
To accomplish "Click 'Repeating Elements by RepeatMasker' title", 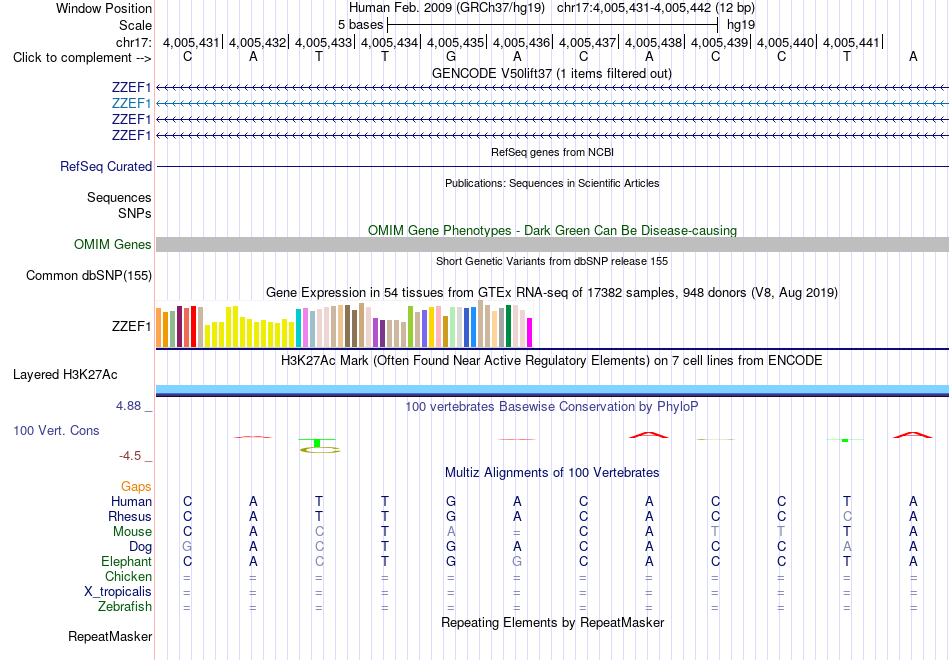I will click(552, 622).
